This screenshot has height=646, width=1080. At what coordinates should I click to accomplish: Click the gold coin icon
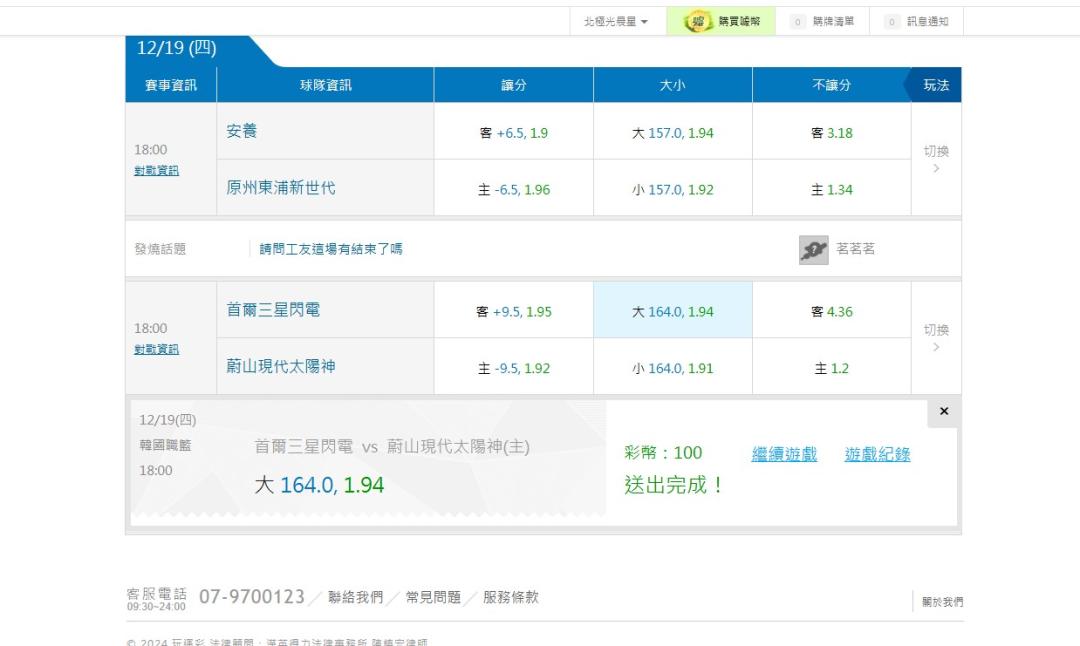(x=698, y=21)
